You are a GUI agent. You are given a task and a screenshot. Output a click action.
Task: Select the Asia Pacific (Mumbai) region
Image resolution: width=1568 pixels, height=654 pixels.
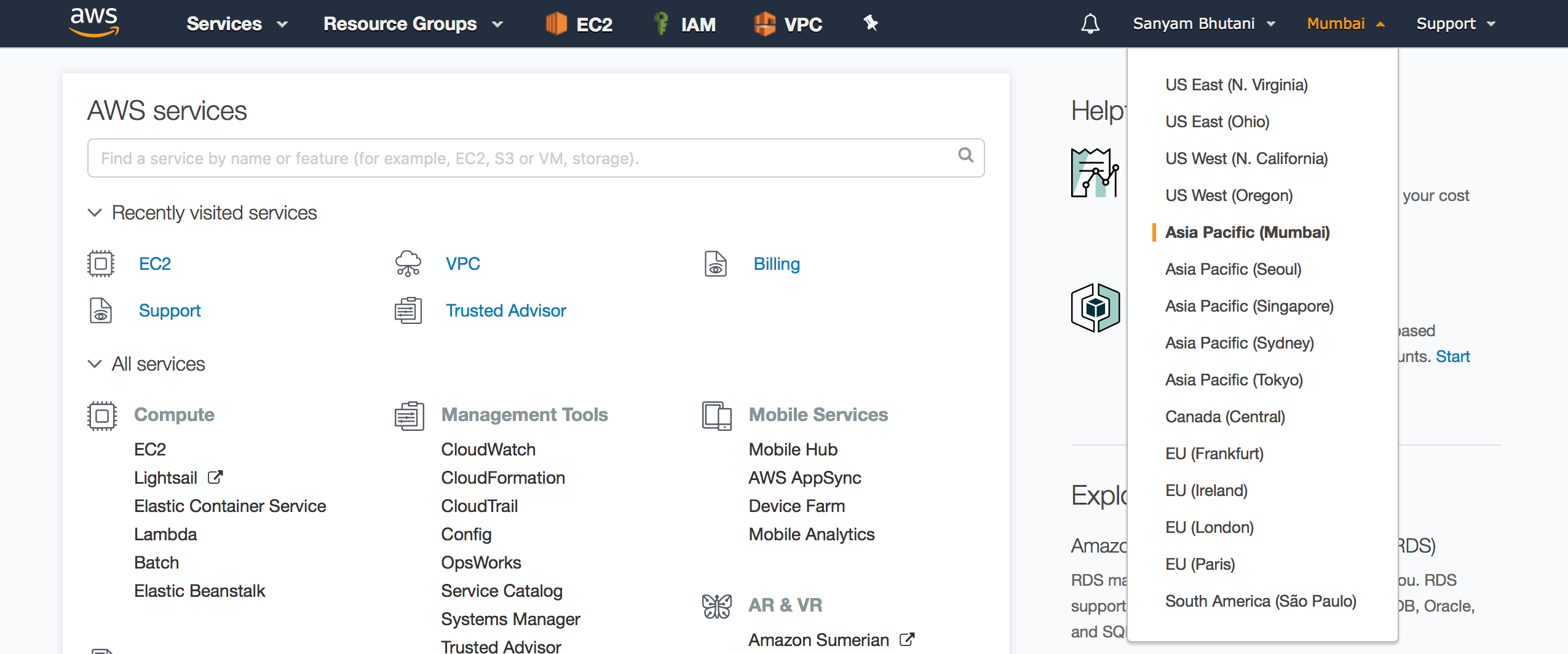click(x=1248, y=232)
